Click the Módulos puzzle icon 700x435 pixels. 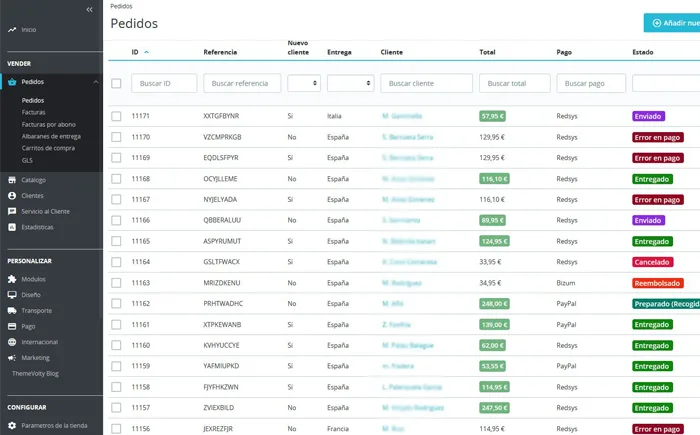11,279
